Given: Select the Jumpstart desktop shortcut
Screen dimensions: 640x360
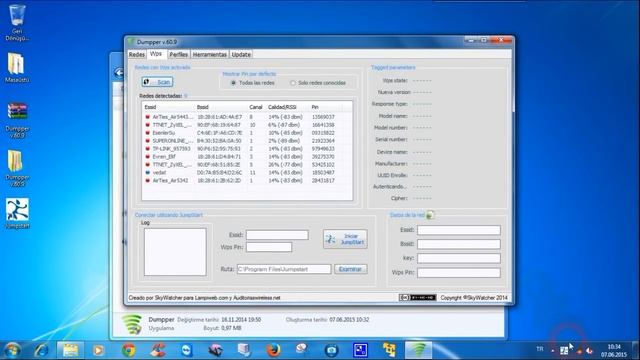Looking at the screenshot, I should (x=17, y=213).
